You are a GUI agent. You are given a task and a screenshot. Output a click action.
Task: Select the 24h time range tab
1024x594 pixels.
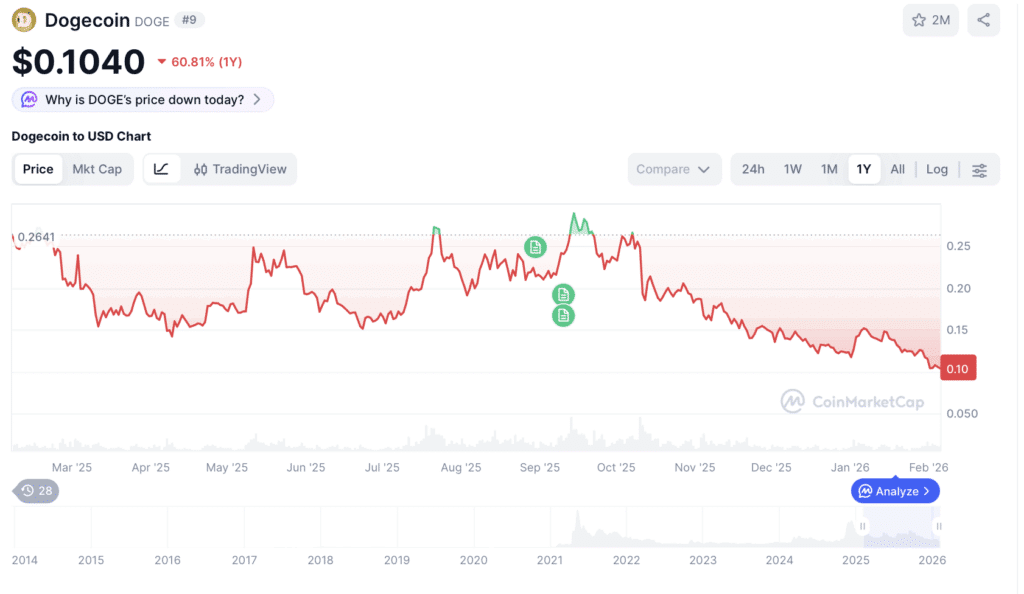pos(753,169)
